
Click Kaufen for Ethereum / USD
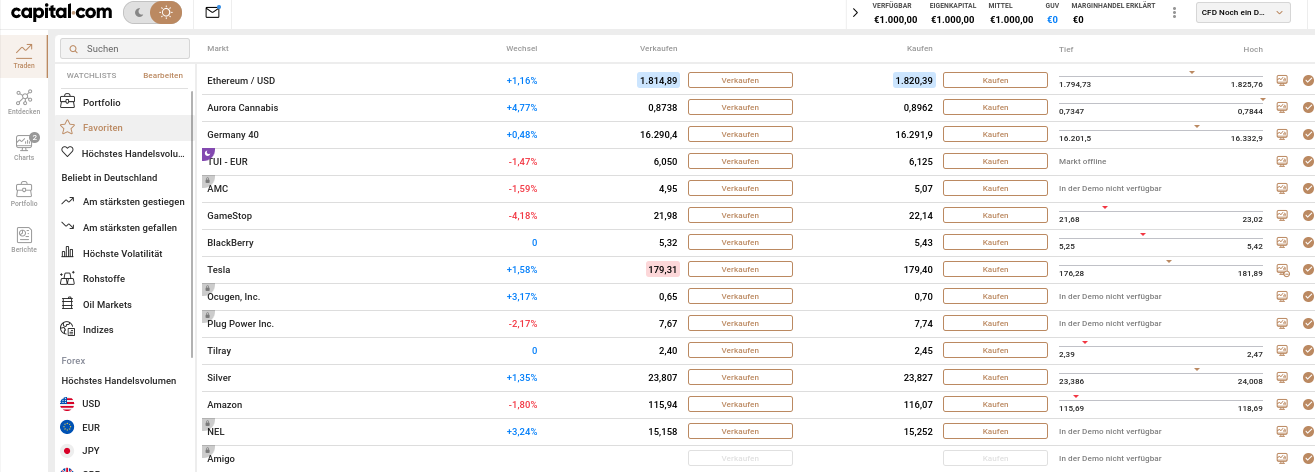(x=995, y=80)
